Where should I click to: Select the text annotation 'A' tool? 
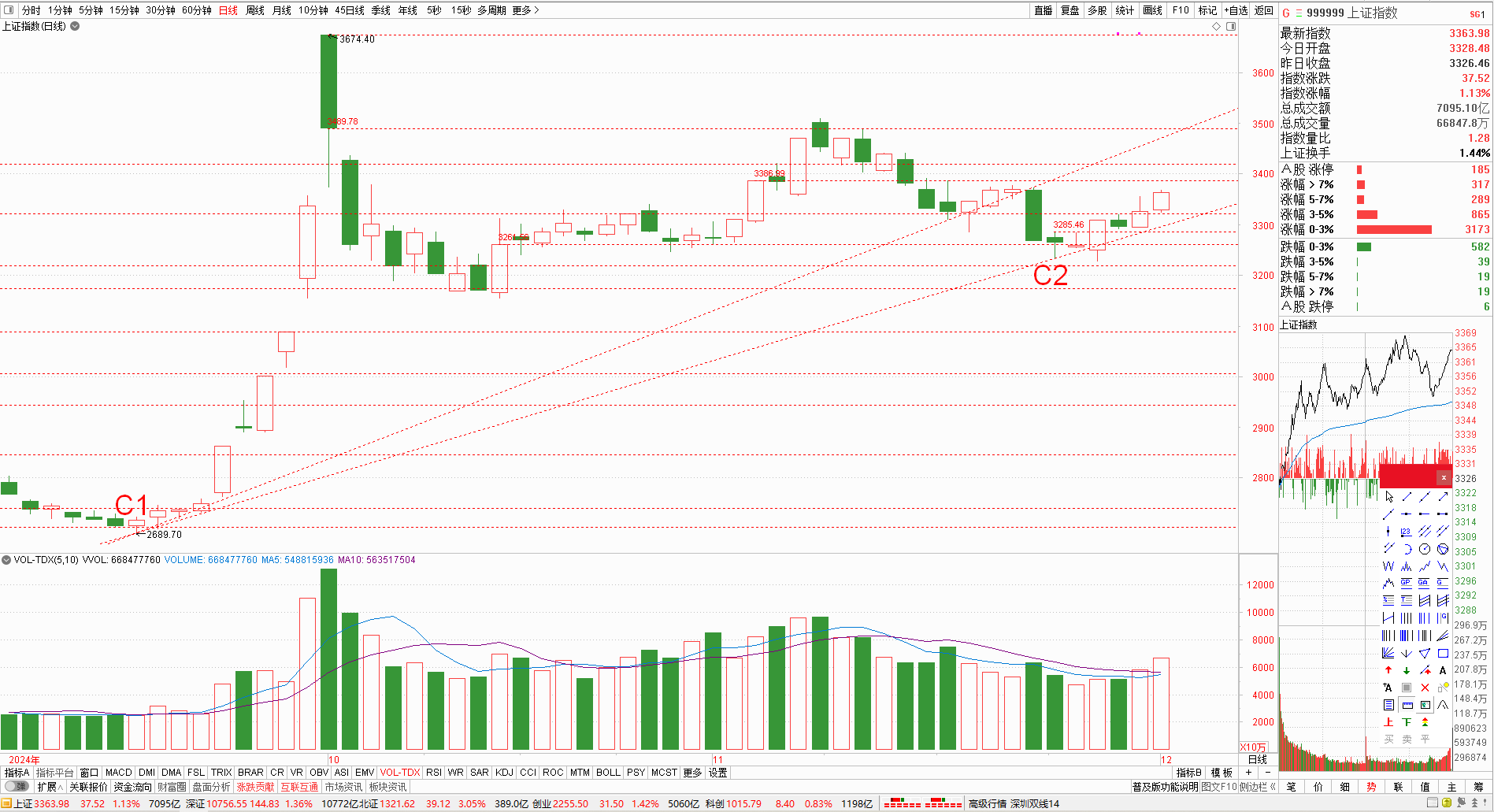(1443, 670)
